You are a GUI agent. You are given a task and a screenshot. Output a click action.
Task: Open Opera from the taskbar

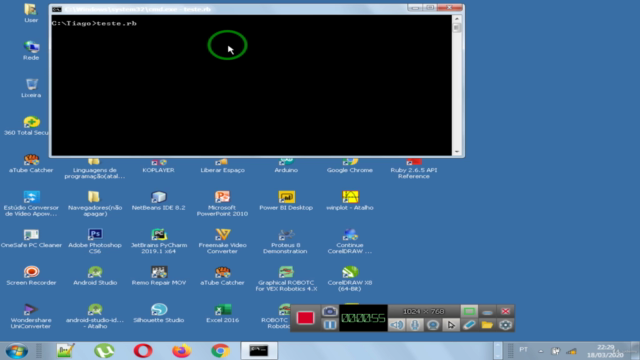143,351
